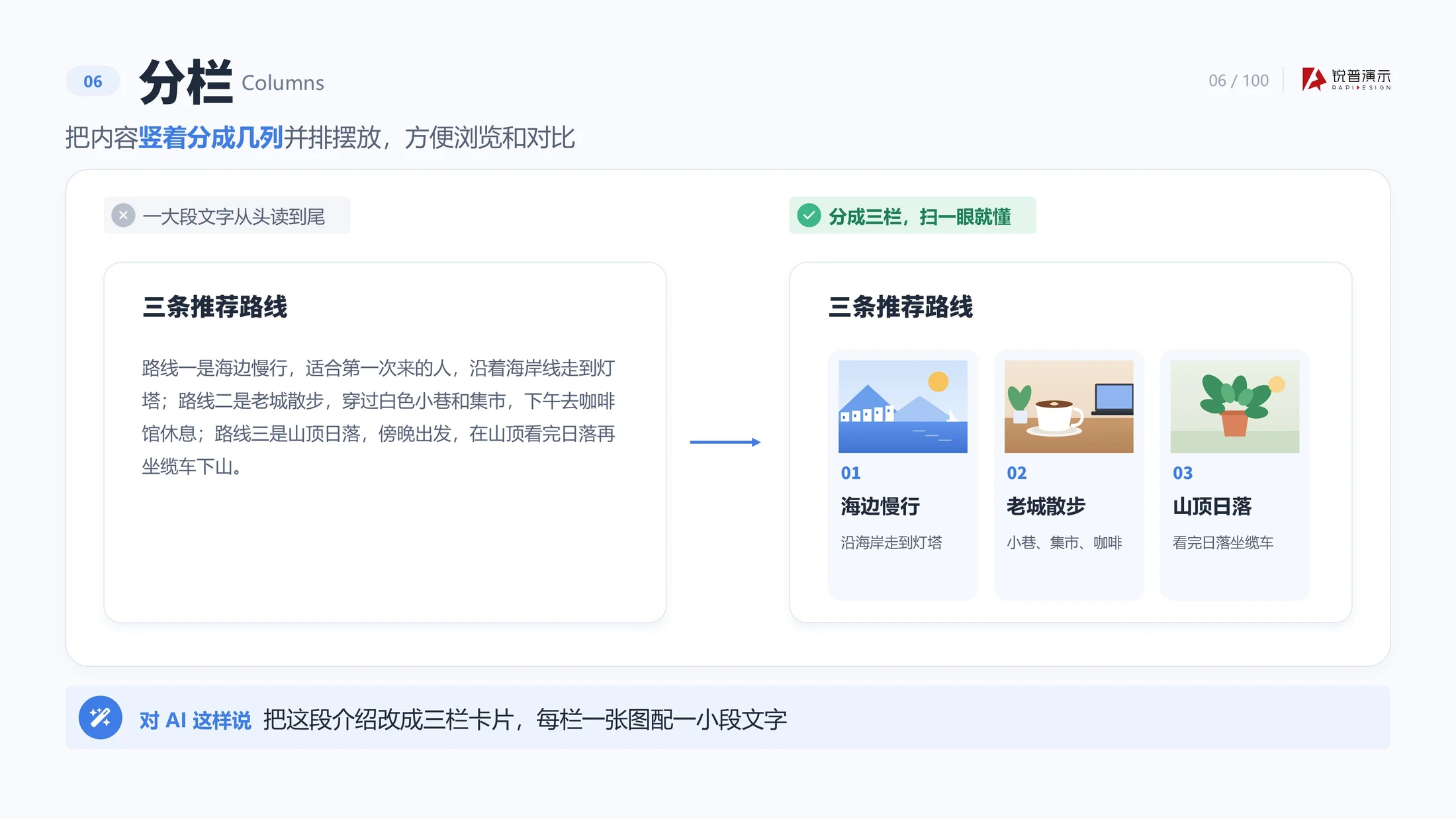Viewport: 1456px width, 819px height.
Task: Click the 老城散步 card title
Action: pyautogui.click(x=1046, y=506)
